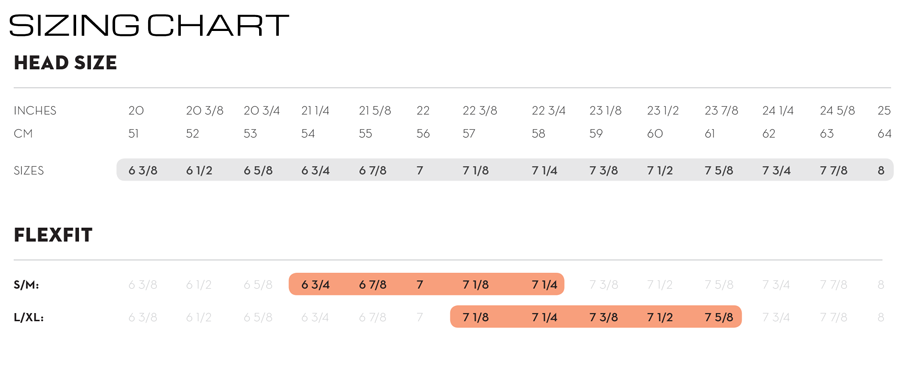Click the S/M: row label
Viewport: 900px width, 380px height.
click(x=26, y=284)
